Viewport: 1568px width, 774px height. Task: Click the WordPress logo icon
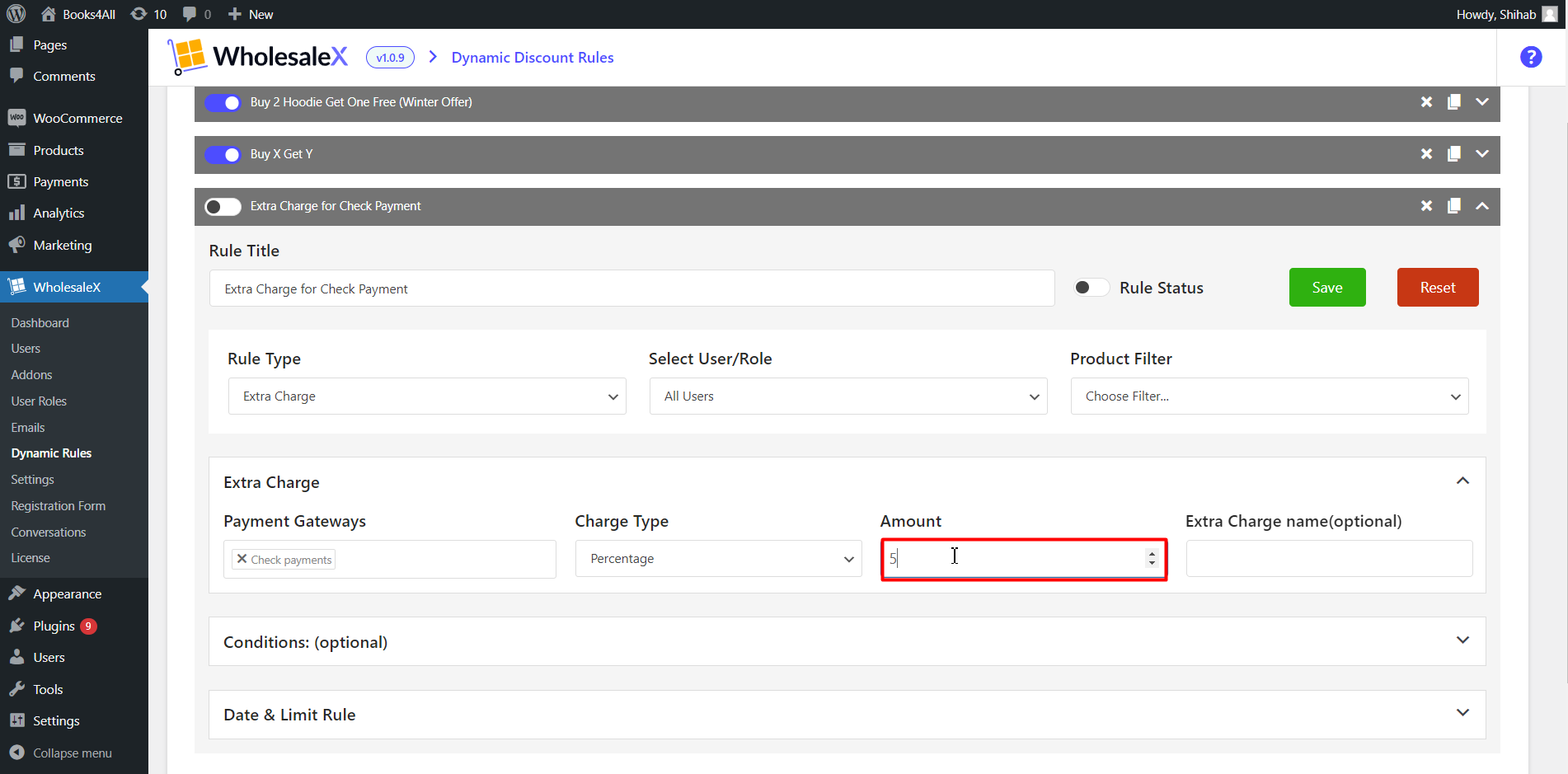click(x=16, y=14)
